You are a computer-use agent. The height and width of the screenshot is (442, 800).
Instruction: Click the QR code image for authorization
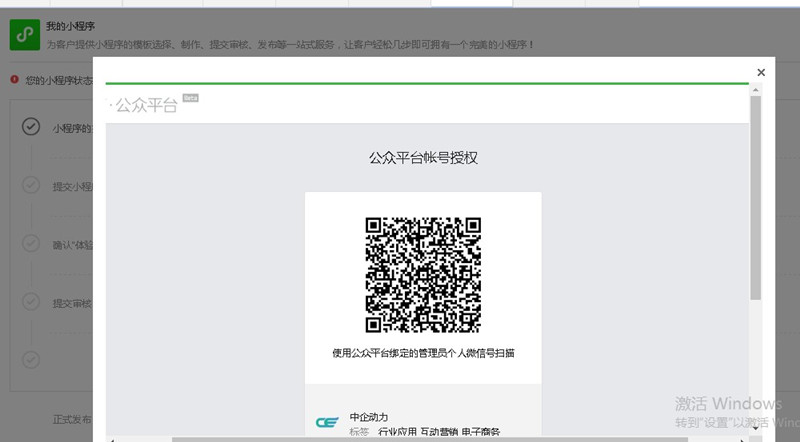click(423, 275)
